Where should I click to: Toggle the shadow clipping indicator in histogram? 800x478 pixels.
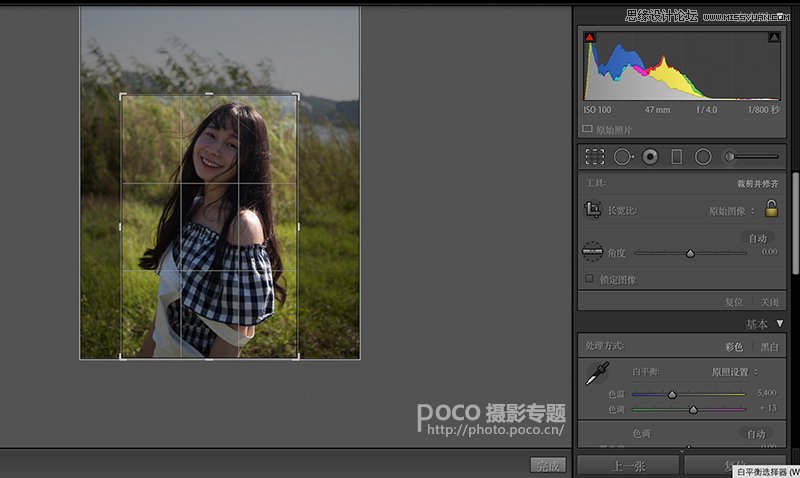[x=590, y=37]
